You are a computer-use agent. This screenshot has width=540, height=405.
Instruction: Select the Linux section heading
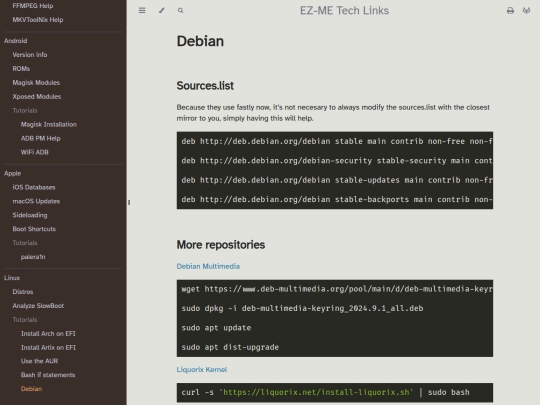12,278
